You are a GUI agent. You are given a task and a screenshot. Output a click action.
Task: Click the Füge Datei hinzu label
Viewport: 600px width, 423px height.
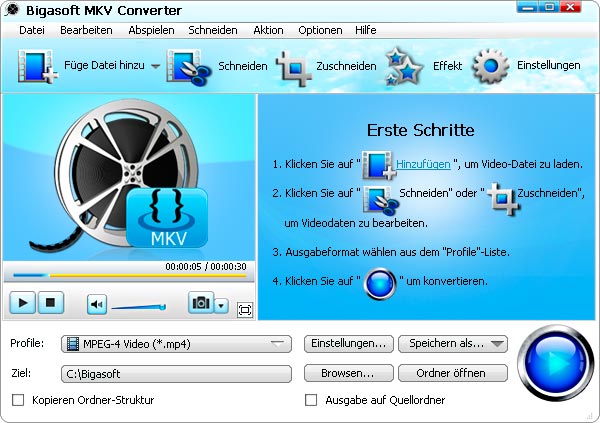(x=104, y=65)
